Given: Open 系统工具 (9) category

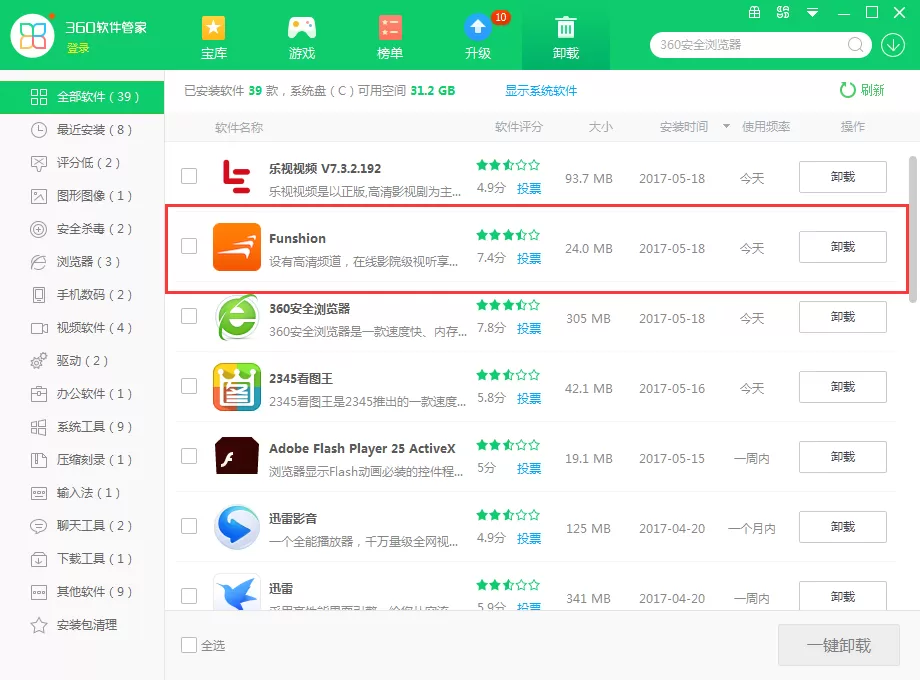Looking at the screenshot, I should pyautogui.click(x=82, y=427).
